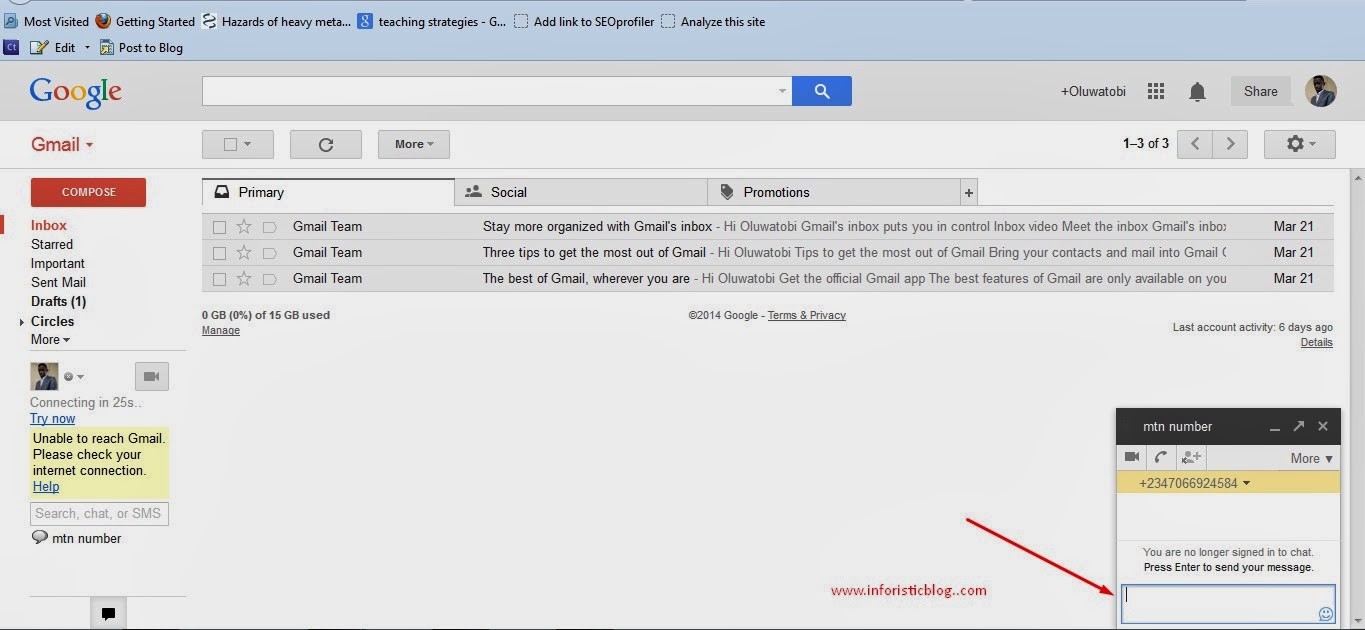Viewport: 1365px width, 630px height.
Task: Mark 'The best of Gmail' email as important
Action: [x=269, y=279]
